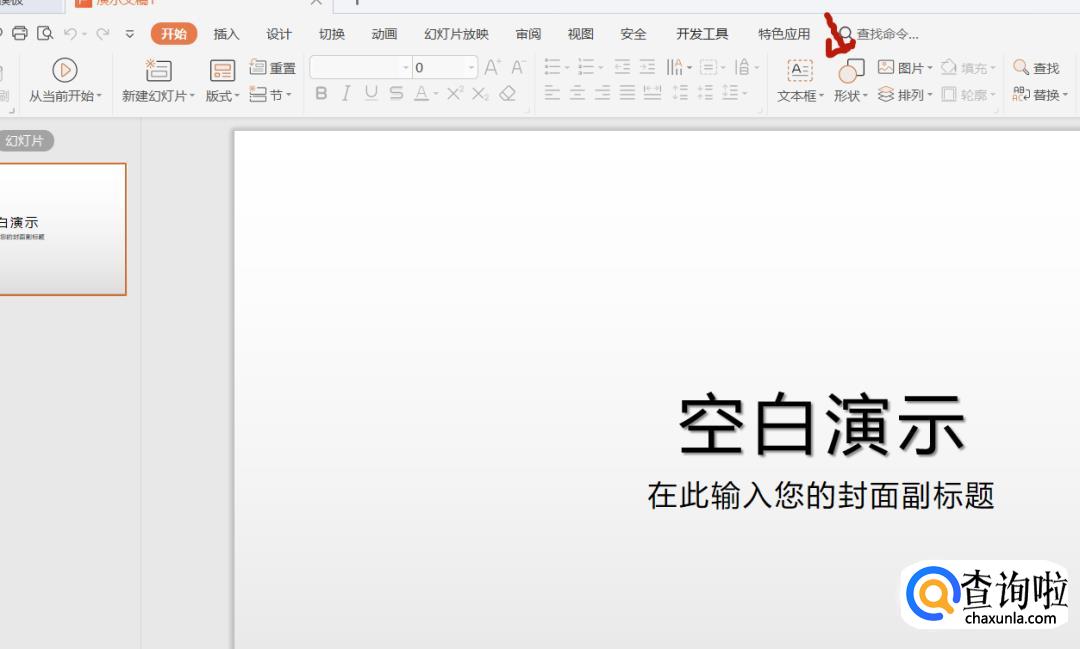The image size is (1080, 649).
Task: Select the 幻灯片 panel tab
Action: [25, 141]
